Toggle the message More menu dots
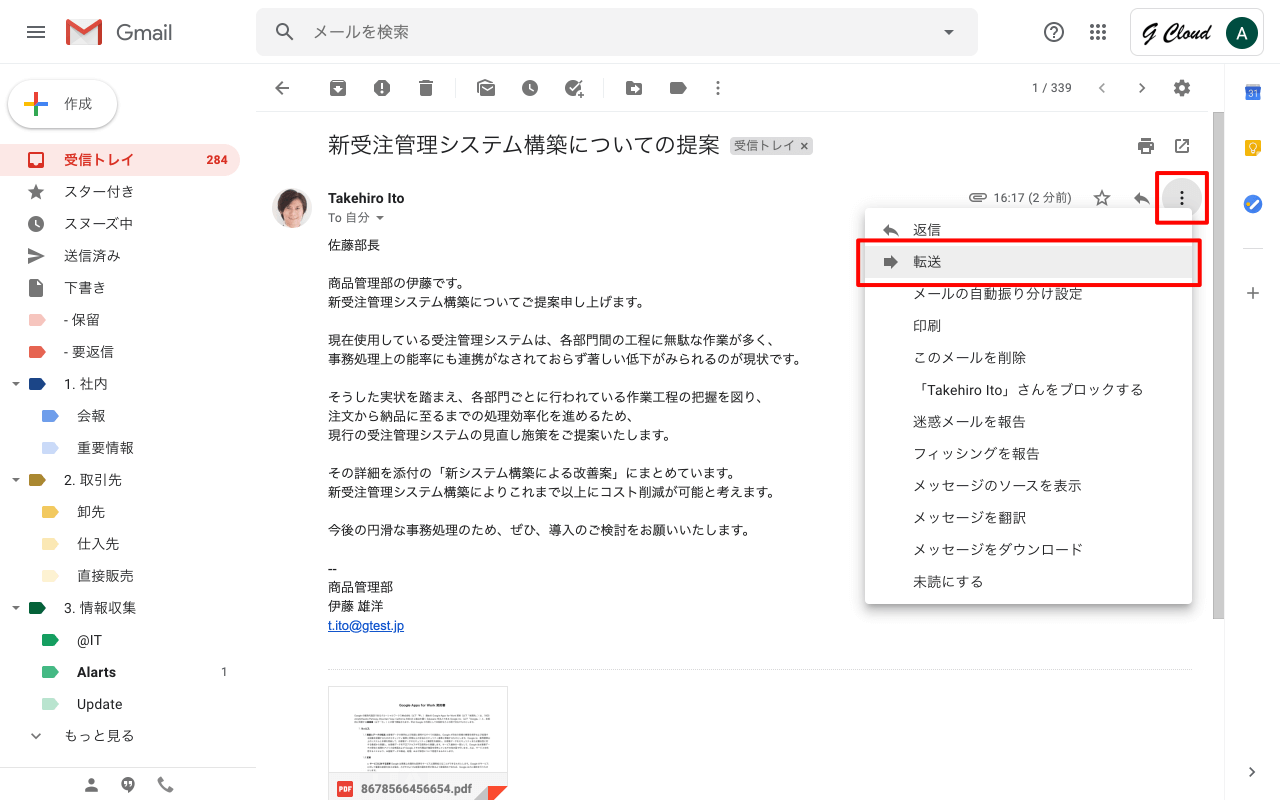Viewport: 1280px width, 800px height. point(1182,198)
